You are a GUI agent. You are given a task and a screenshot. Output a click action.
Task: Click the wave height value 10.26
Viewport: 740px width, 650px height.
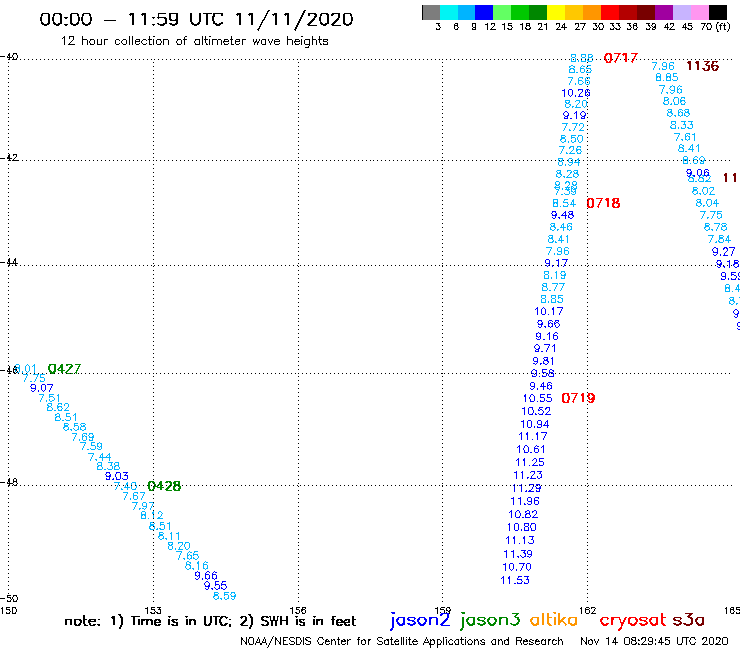(x=576, y=93)
